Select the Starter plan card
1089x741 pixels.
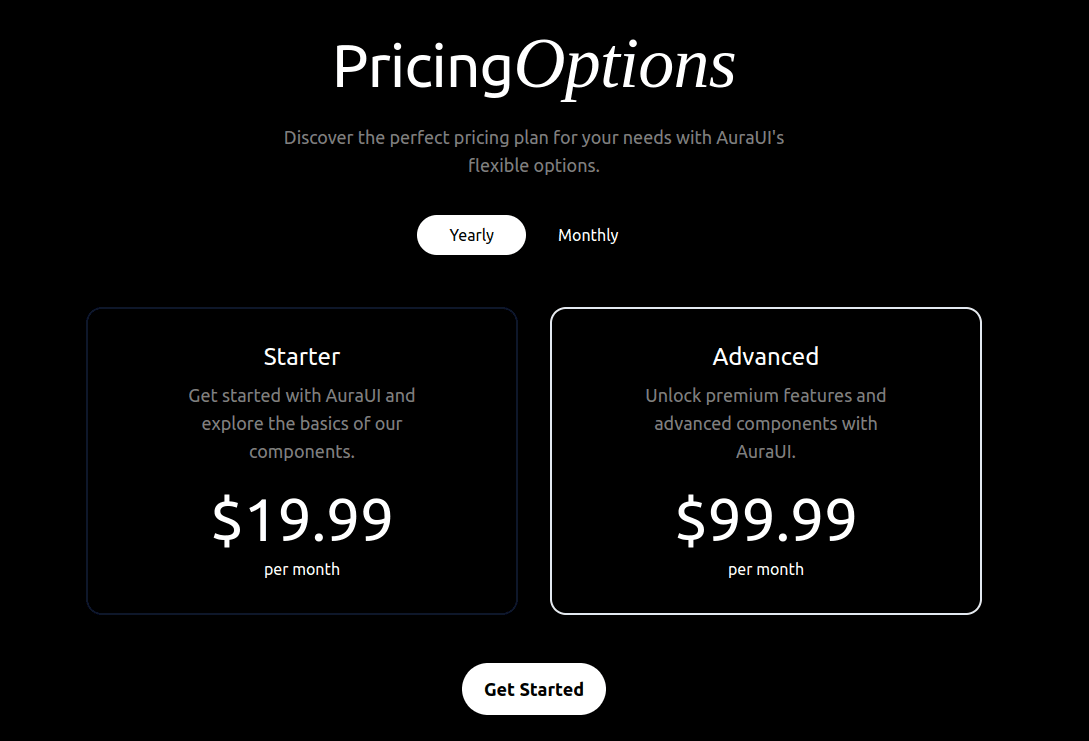tap(301, 461)
